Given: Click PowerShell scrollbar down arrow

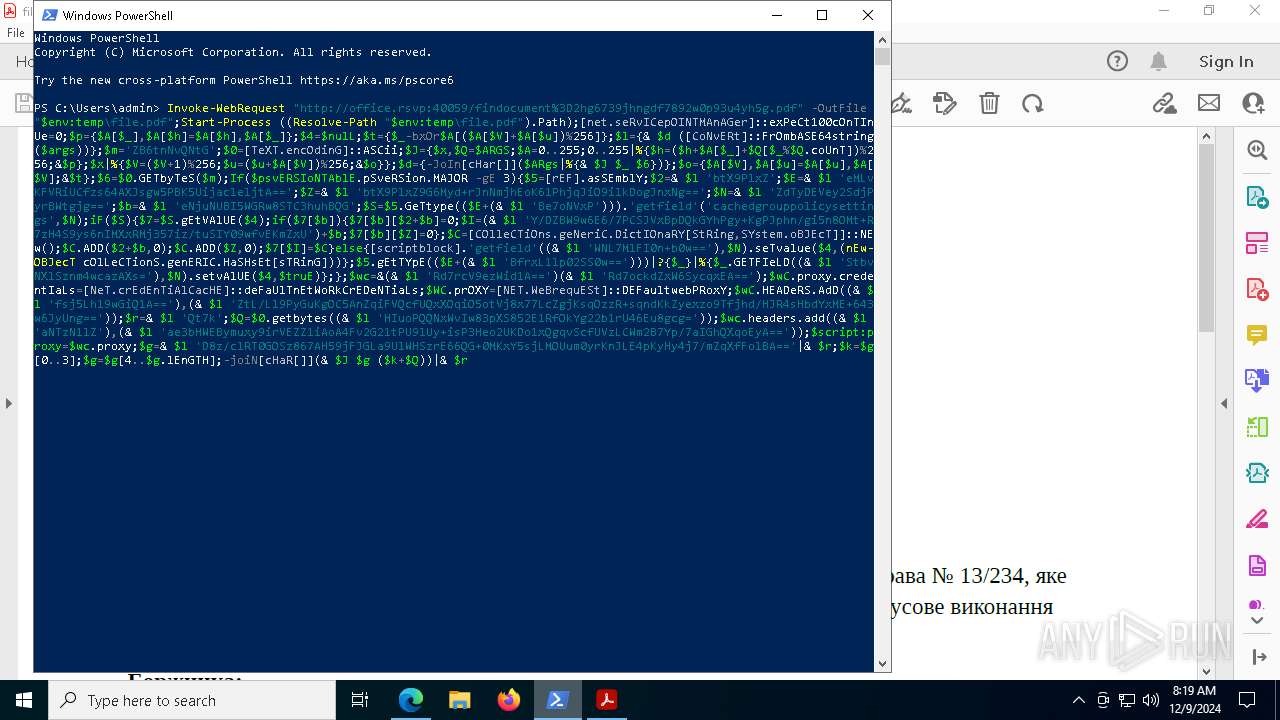Looking at the screenshot, I should click(882, 663).
